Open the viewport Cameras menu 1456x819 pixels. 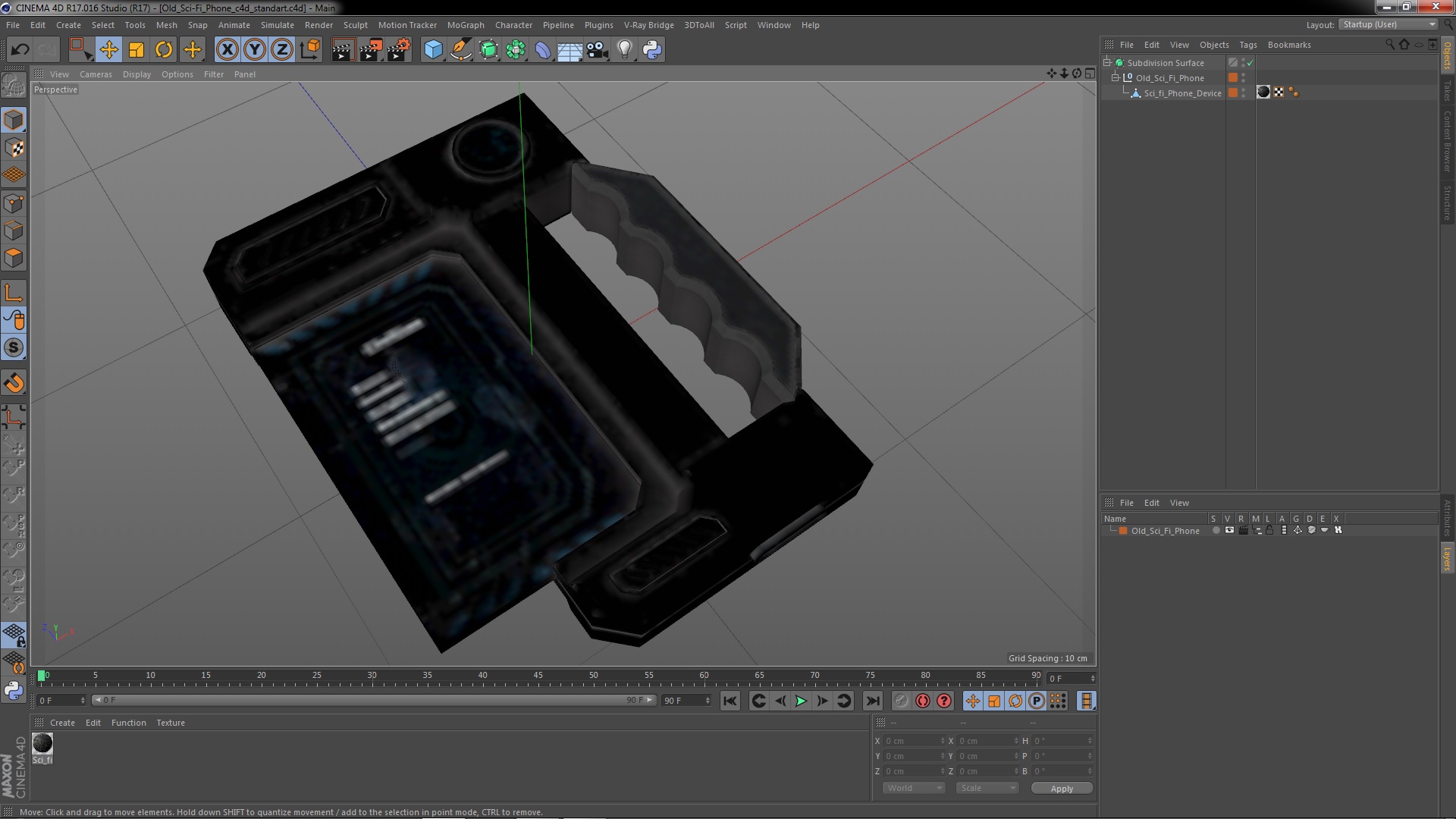pos(96,74)
